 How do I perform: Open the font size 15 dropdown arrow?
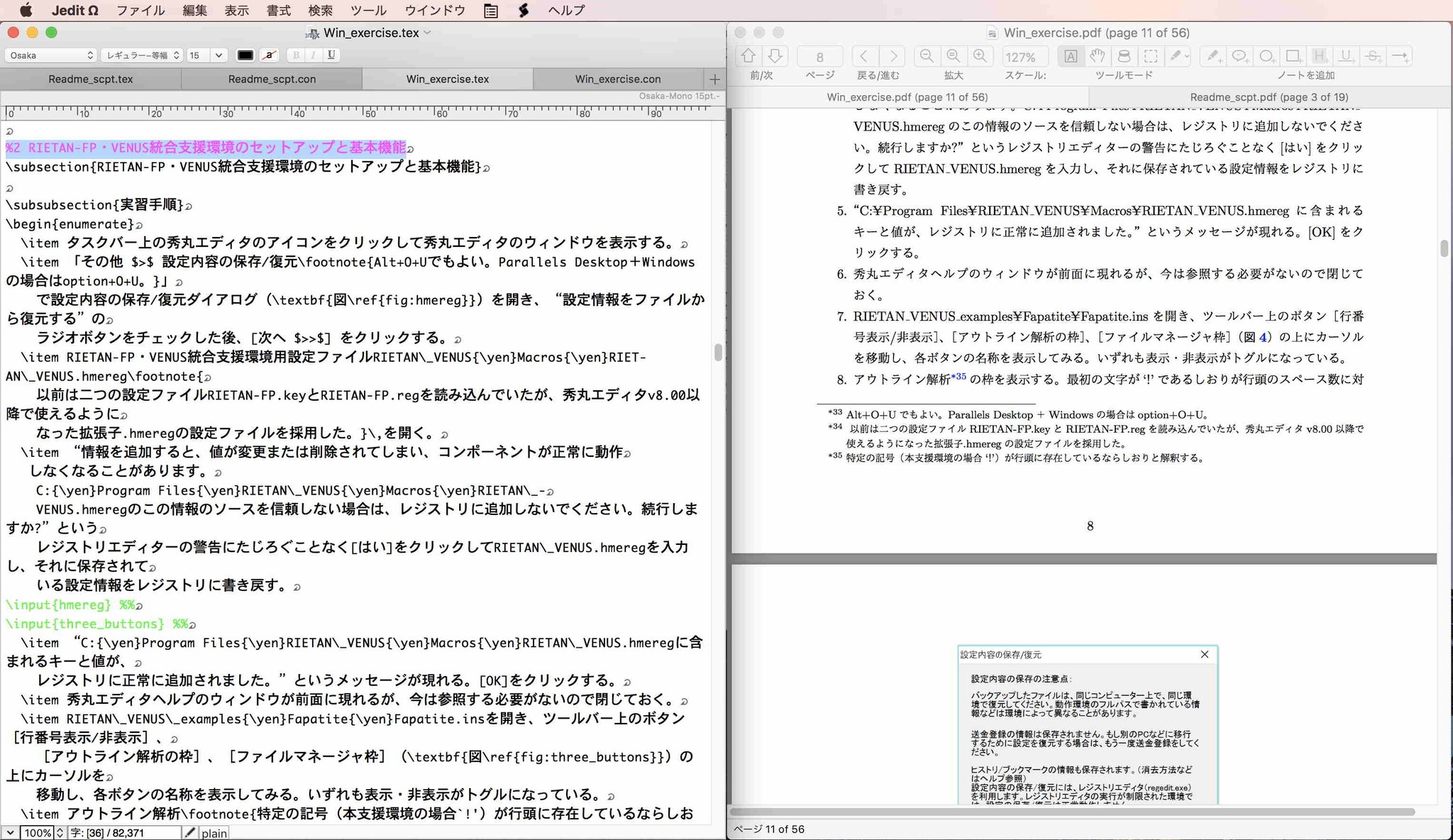click(x=219, y=55)
